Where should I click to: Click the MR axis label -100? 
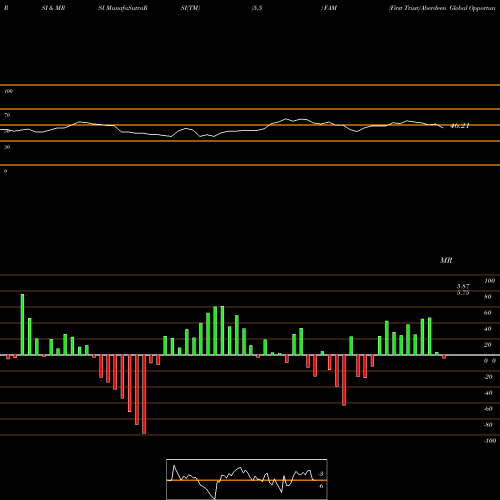[x=489, y=441]
